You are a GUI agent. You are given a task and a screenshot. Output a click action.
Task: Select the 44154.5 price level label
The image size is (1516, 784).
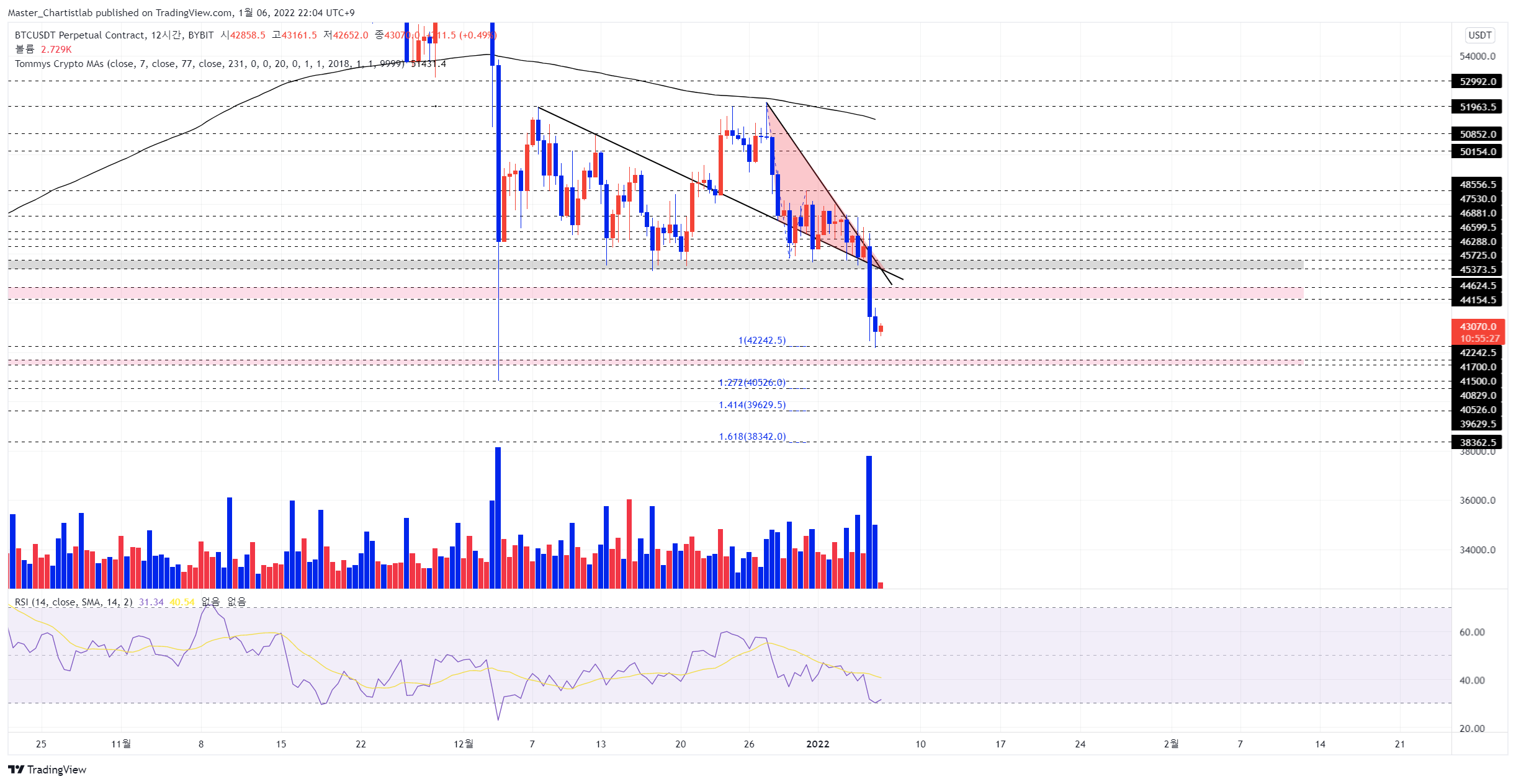pyautogui.click(x=1477, y=300)
